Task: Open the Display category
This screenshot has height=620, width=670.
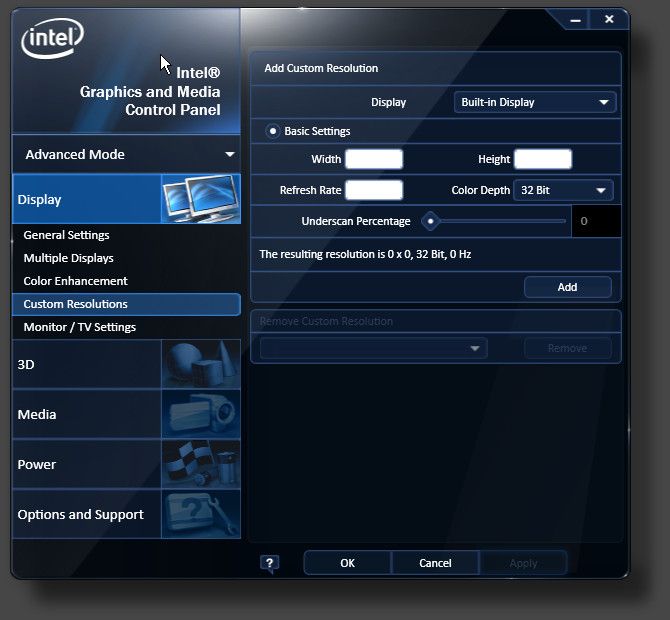Action: coord(127,199)
